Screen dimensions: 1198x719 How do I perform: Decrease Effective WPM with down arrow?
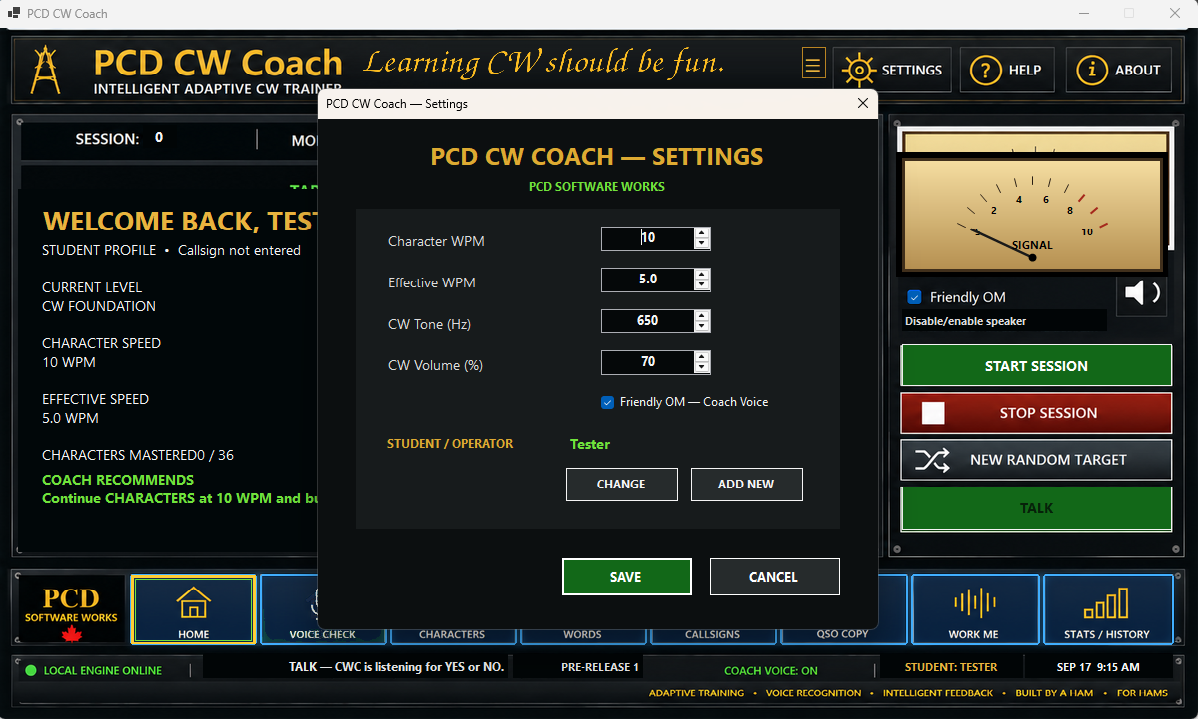point(701,285)
